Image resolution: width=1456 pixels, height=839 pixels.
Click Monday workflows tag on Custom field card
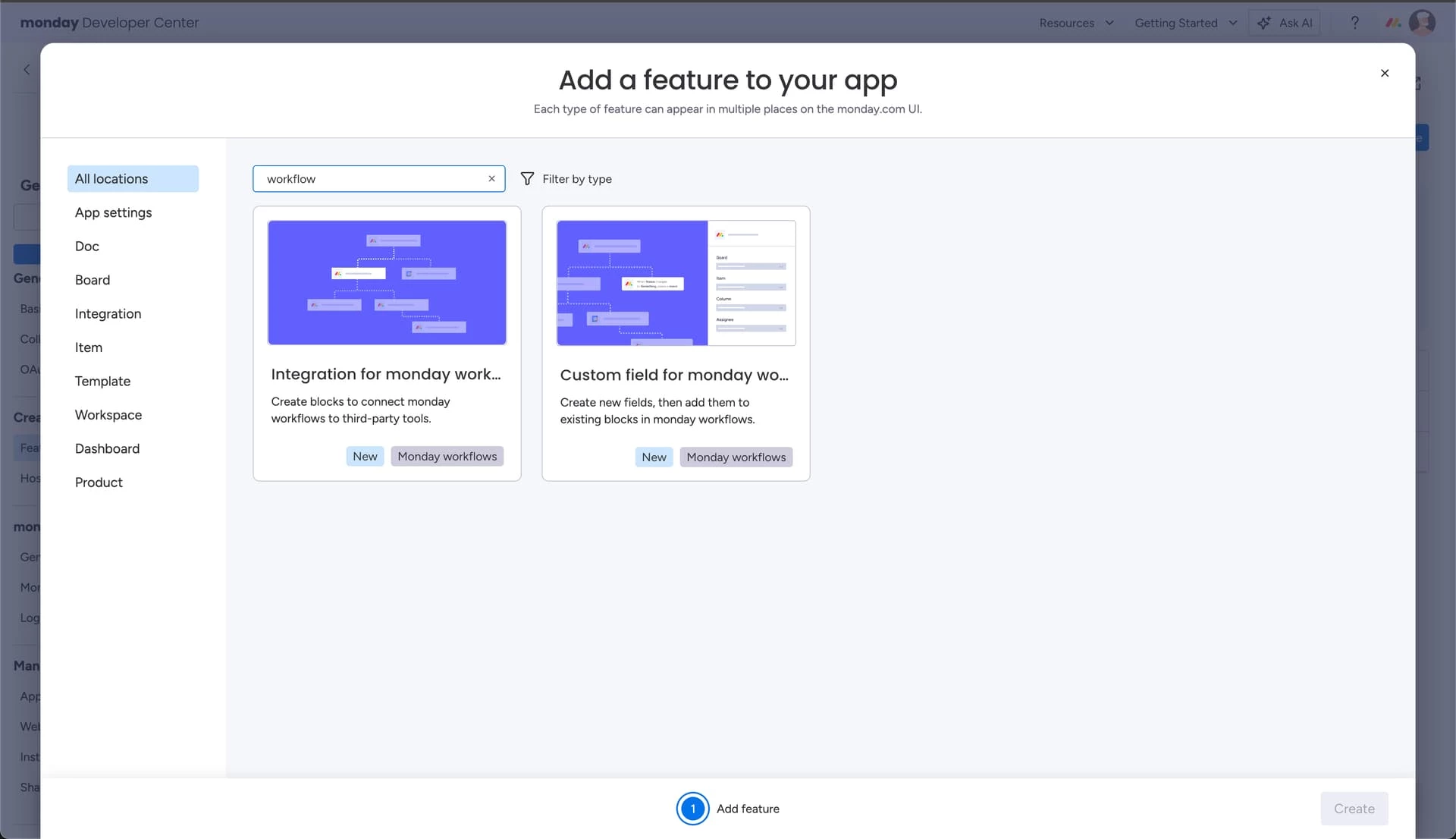(736, 457)
